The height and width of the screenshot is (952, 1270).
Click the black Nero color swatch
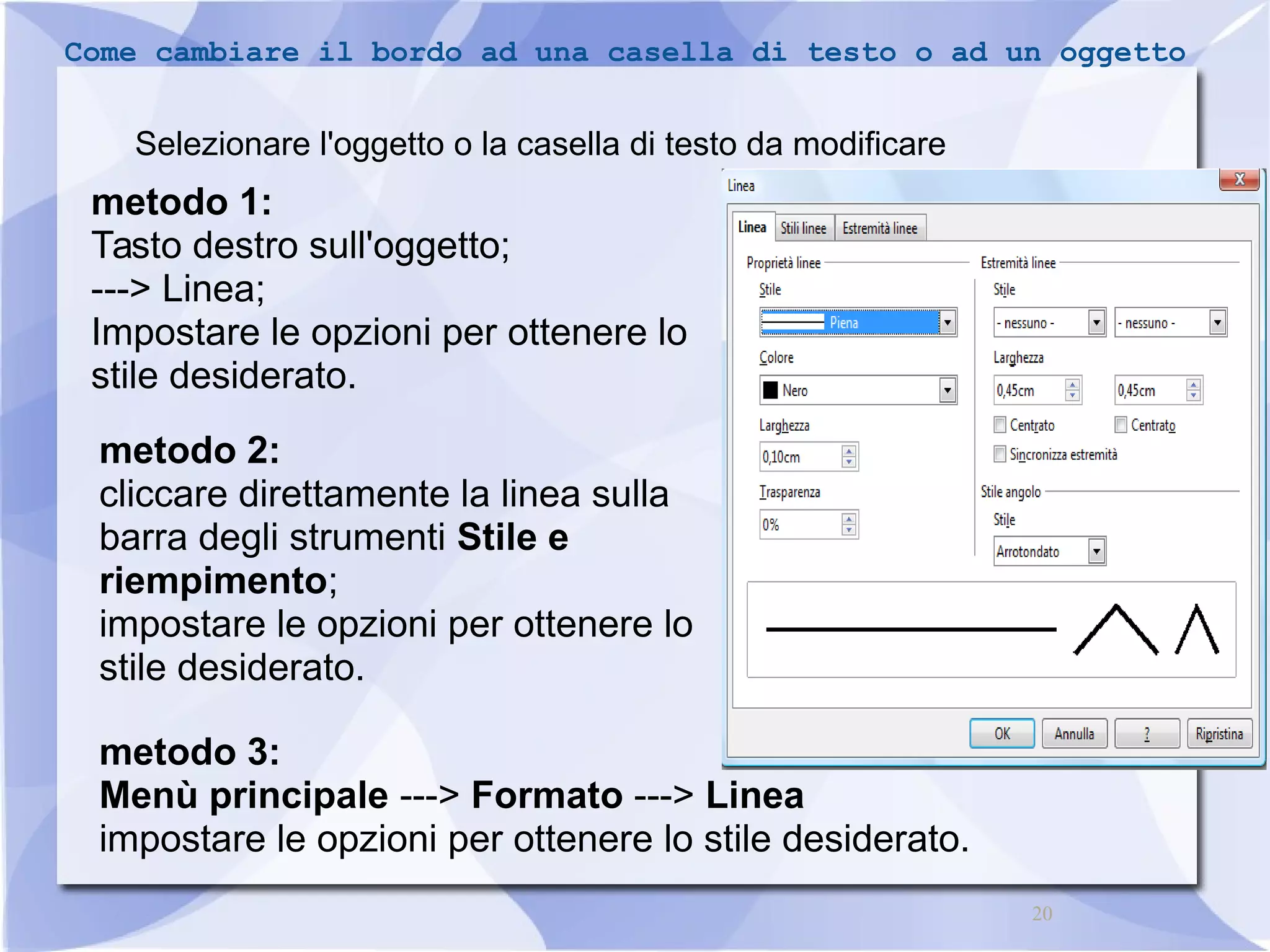pyautogui.click(x=770, y=390)
